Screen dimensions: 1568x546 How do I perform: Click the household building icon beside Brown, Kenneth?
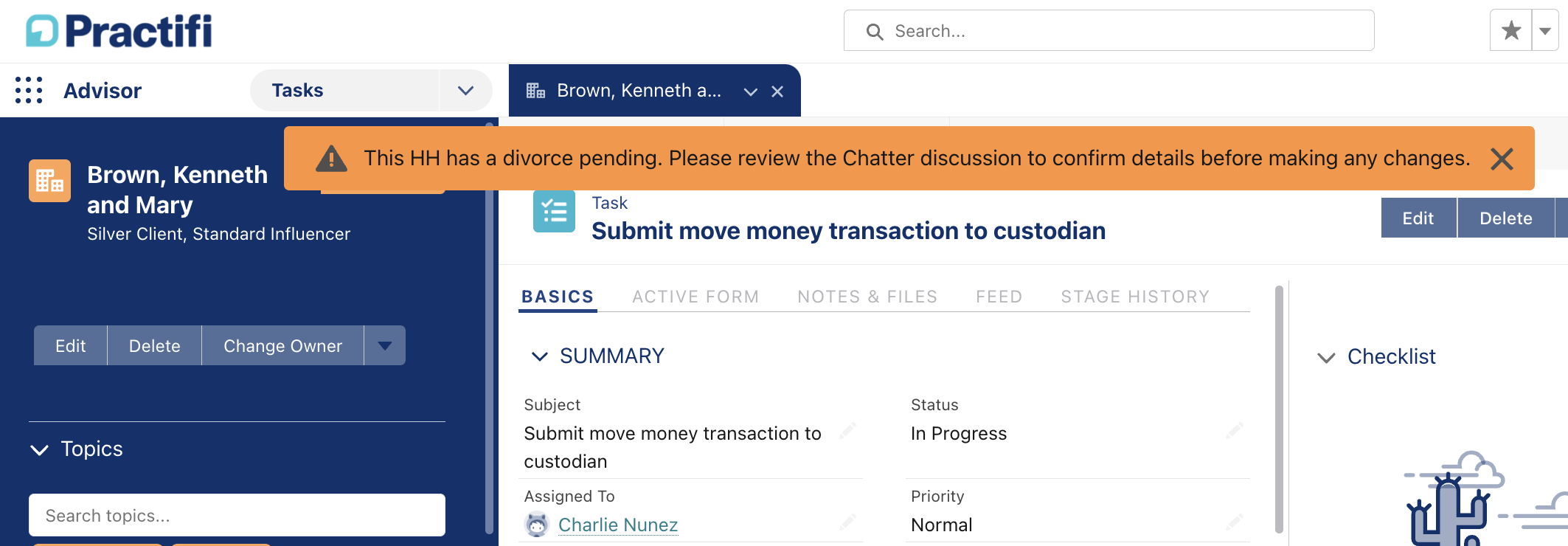49,180
